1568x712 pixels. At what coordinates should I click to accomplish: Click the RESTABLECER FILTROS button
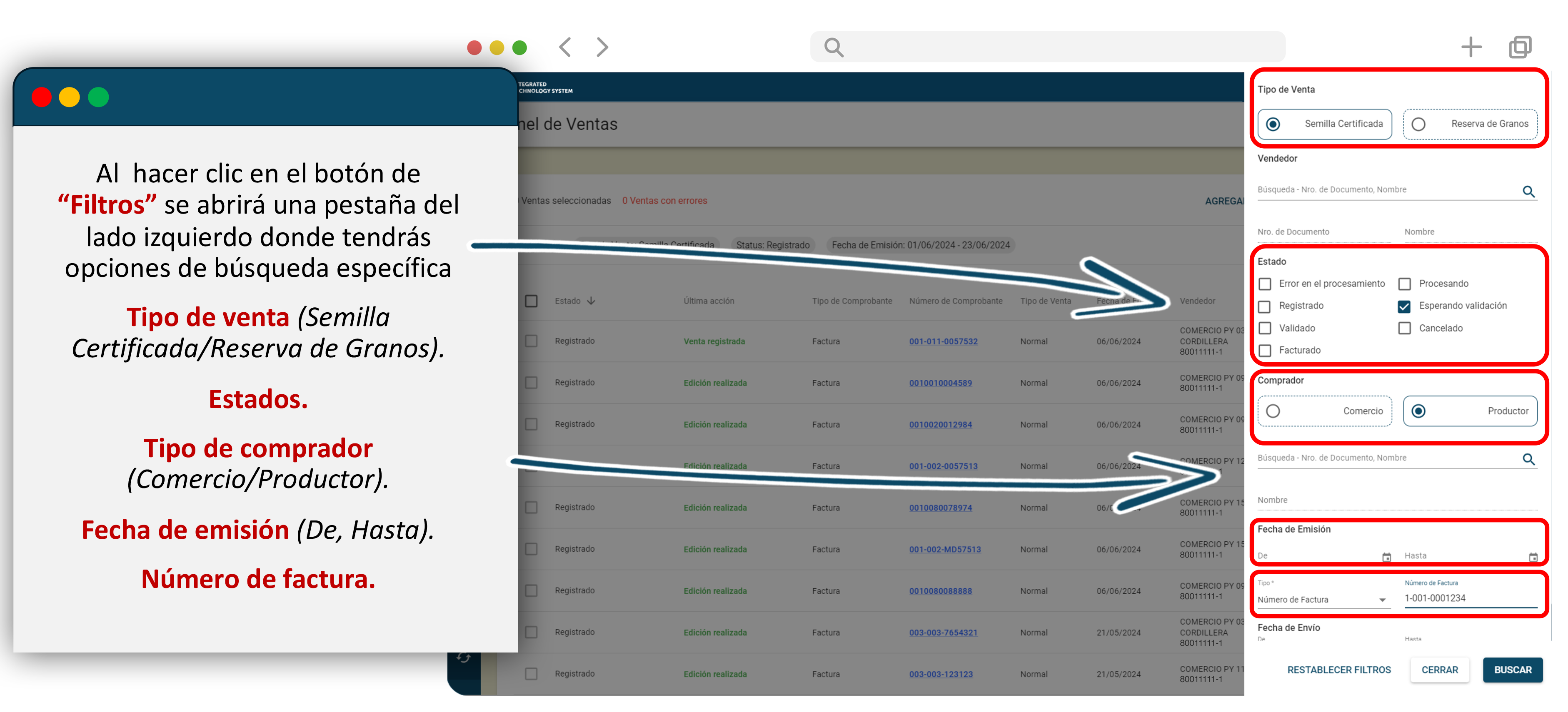point(1338,670)
